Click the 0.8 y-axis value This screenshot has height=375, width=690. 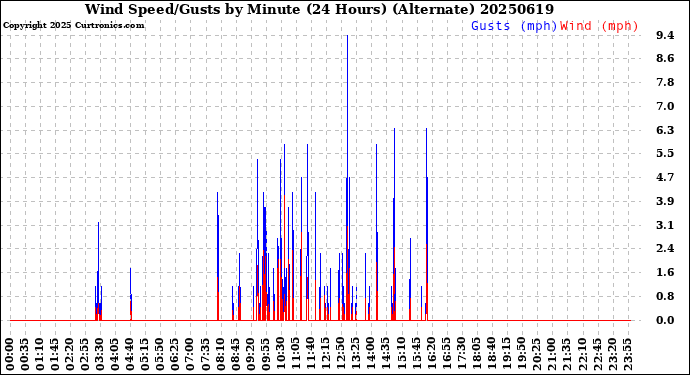665,296
